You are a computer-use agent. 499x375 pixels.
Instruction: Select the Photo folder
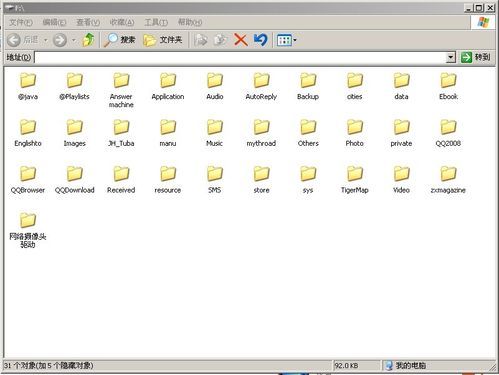[355, 133]
